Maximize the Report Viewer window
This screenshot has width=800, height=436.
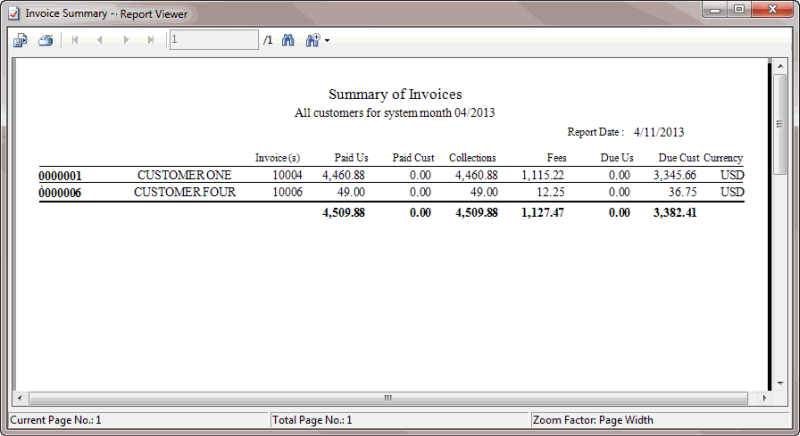click(740, 11)
